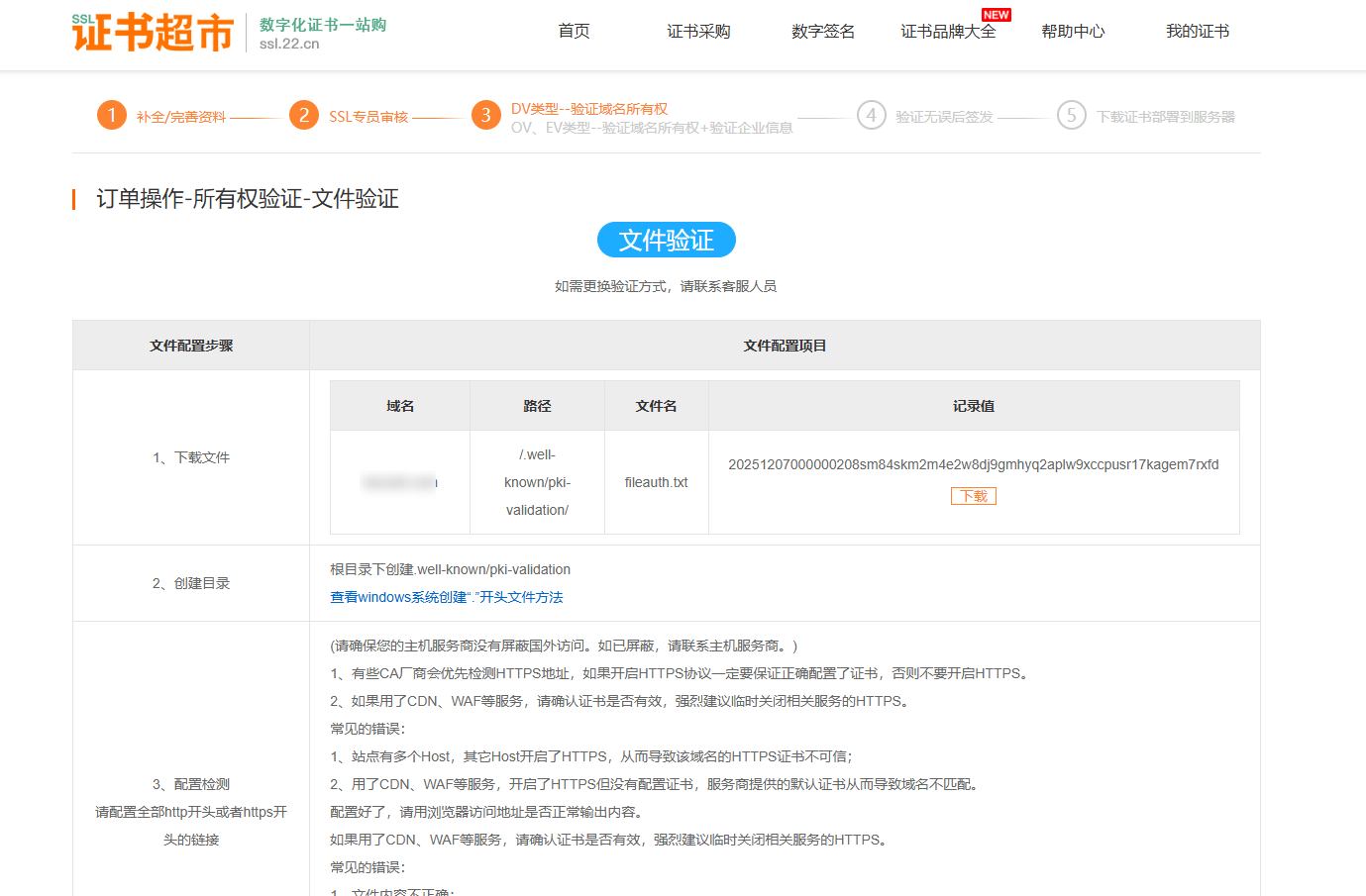Click the orange 下载 button
The image size is (1366, 896).
tap(974, 496)
